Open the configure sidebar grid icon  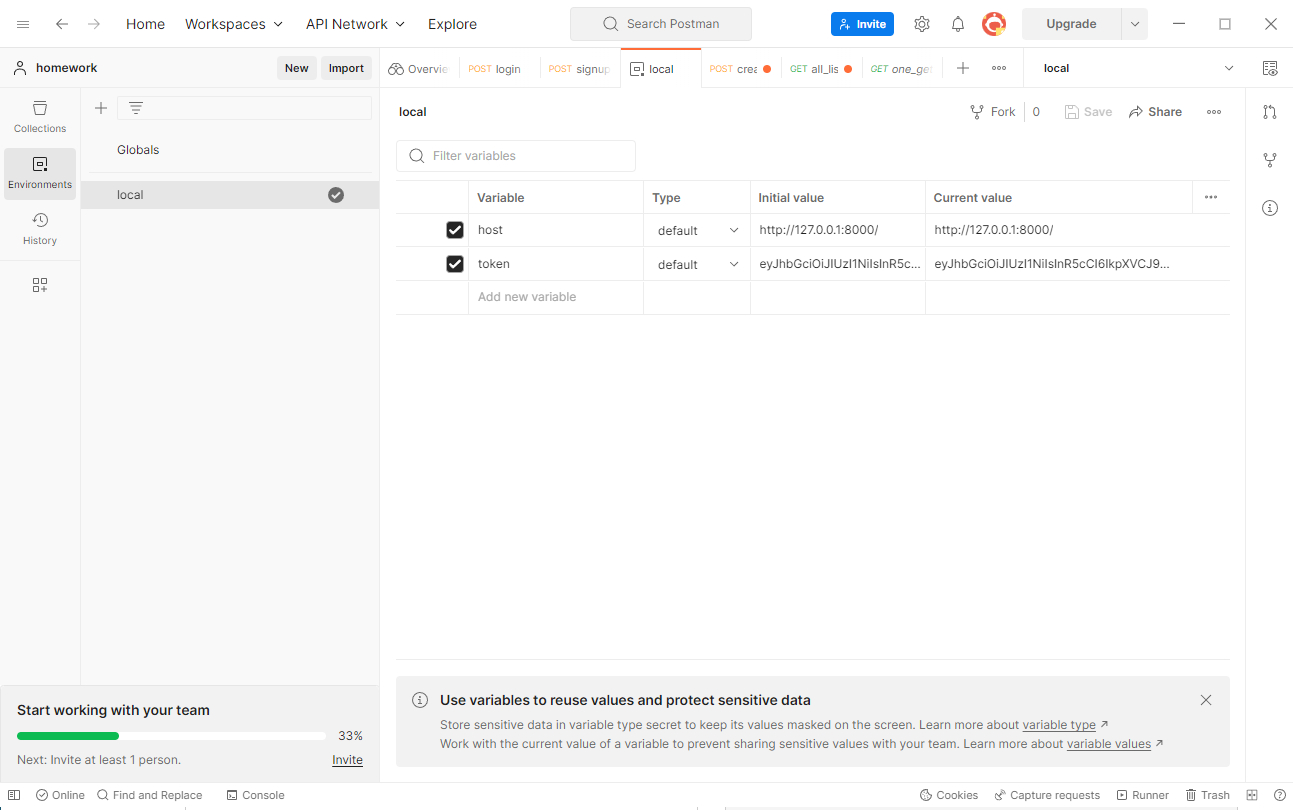[x=40, y=285]
